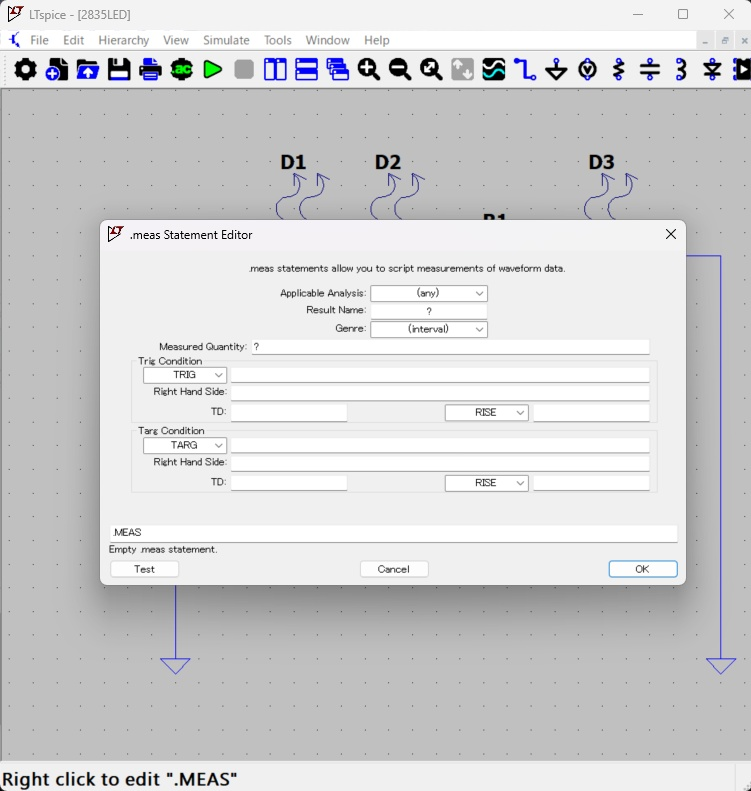Open the File menu
751x791 pixels.
(39, 40)
